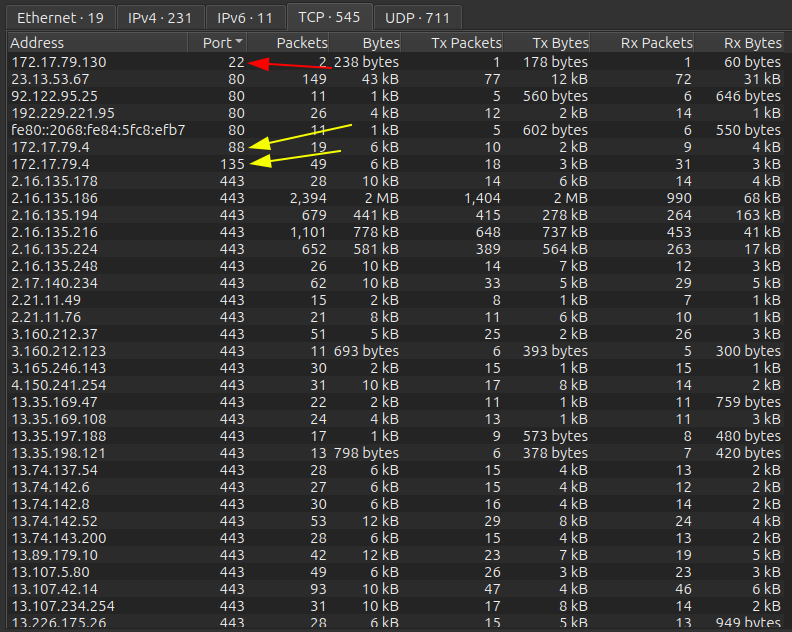The height and width of the screenshot is (632, 792).
Task: Click the sort arrow in Port header
Action: 238,43
